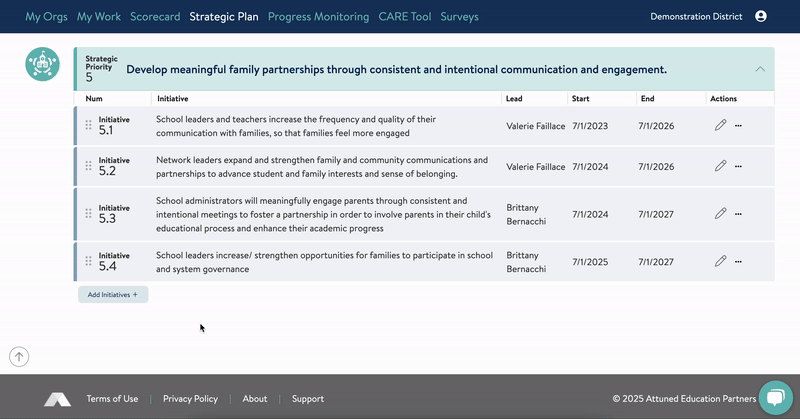Go to the CARE Tool tab

(x=404, y=17)
